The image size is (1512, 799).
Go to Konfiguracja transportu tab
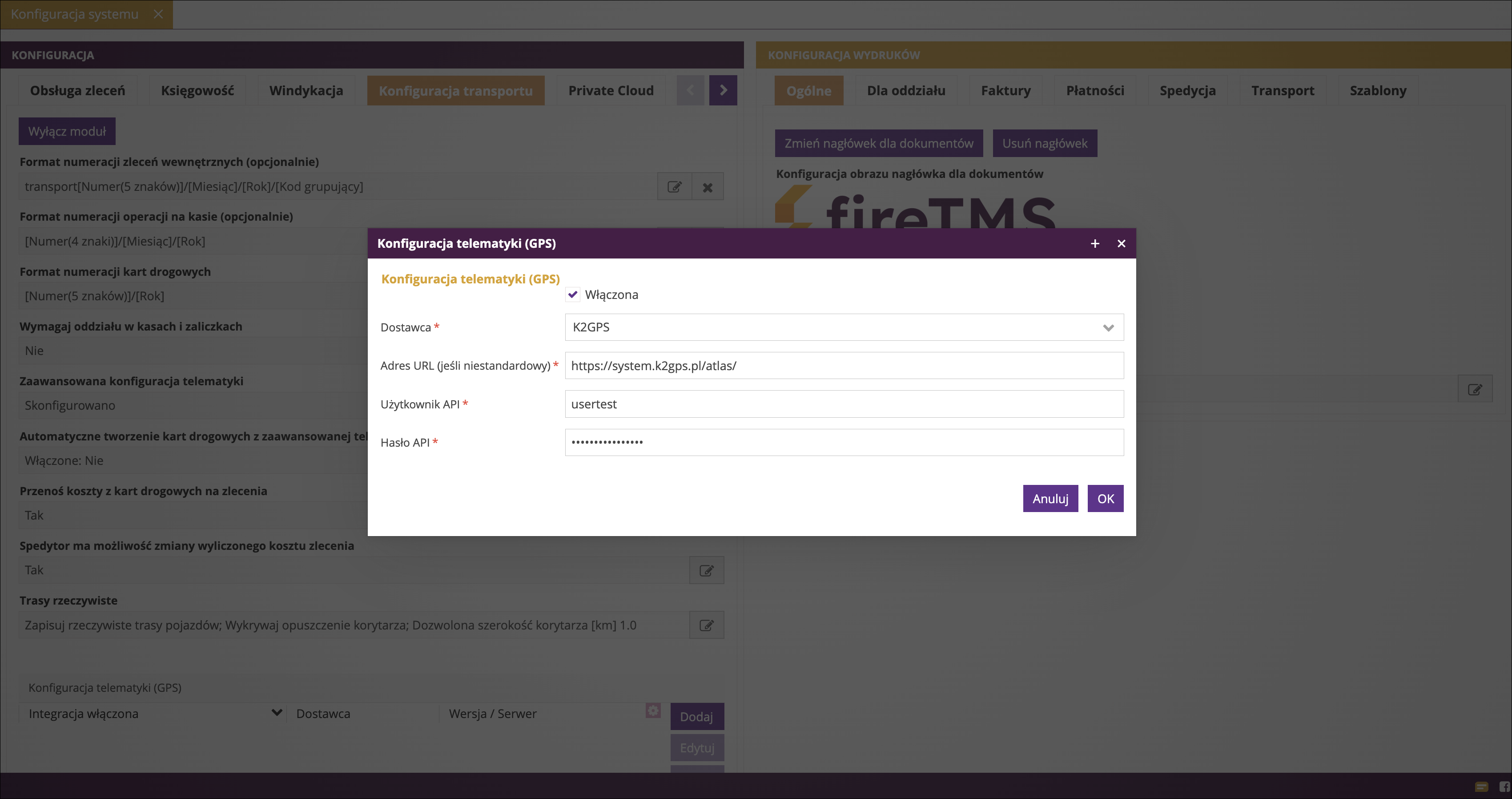pos(455,90)
